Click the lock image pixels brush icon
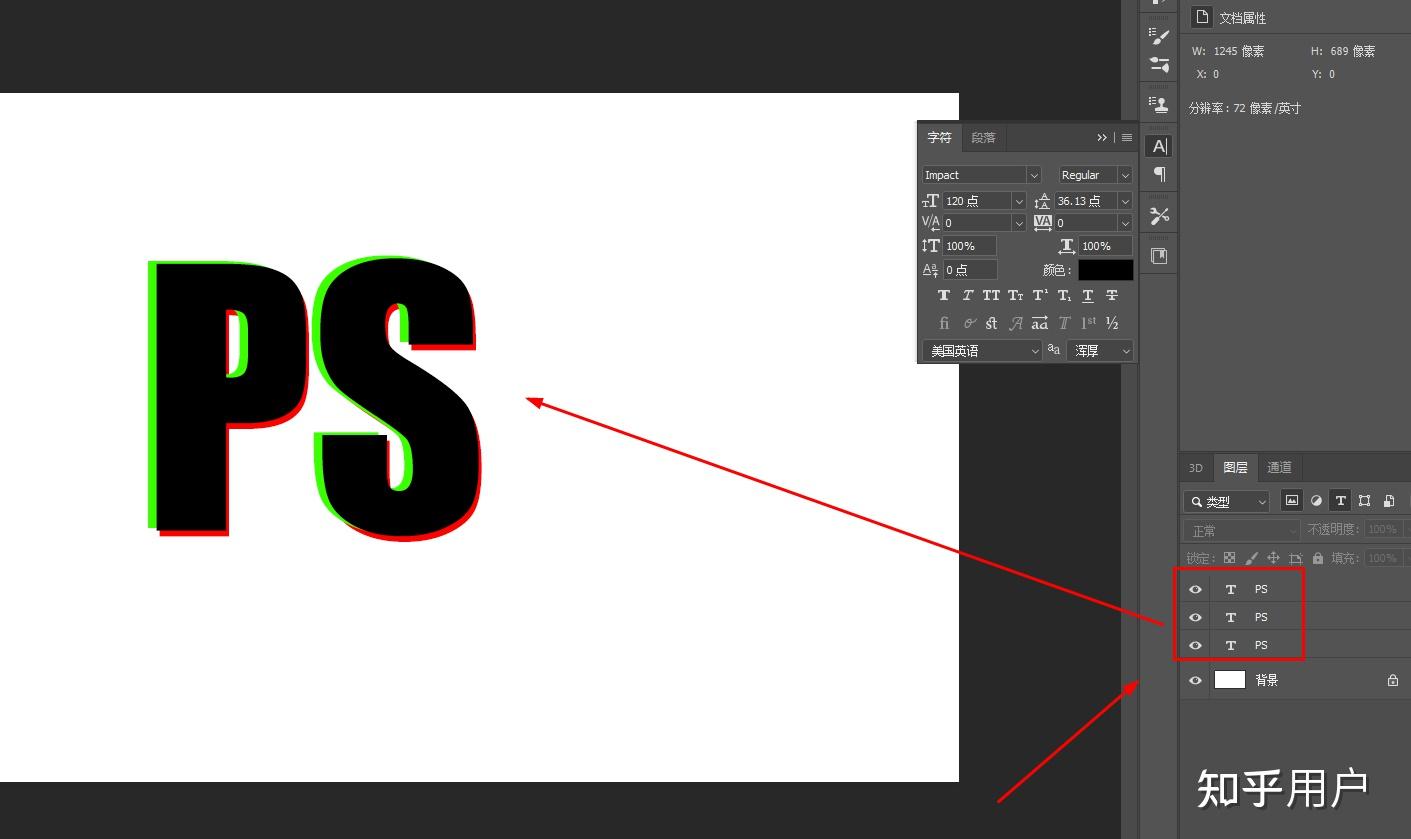The height and width of the screenshot is (839, 1411). click(1251, 558)
